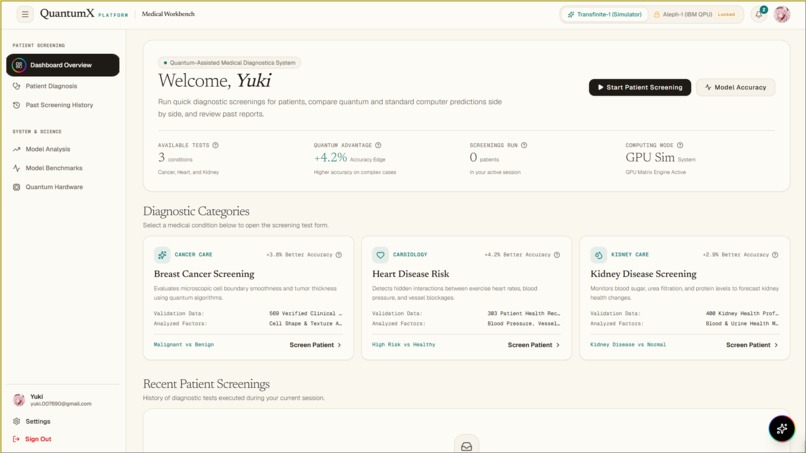Viewport: 806px width, 453px height.
Task: Click the Available Tests help icon
Action: coord(215,145)
